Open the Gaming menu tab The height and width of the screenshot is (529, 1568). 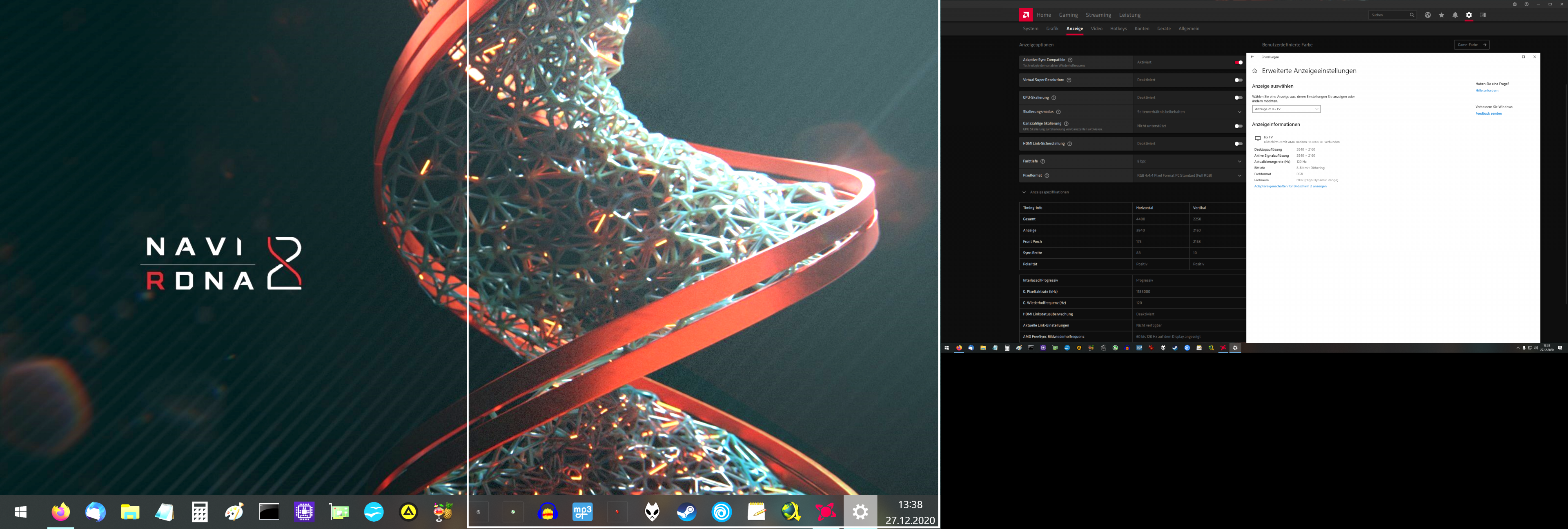click(x=1068, y=15)
